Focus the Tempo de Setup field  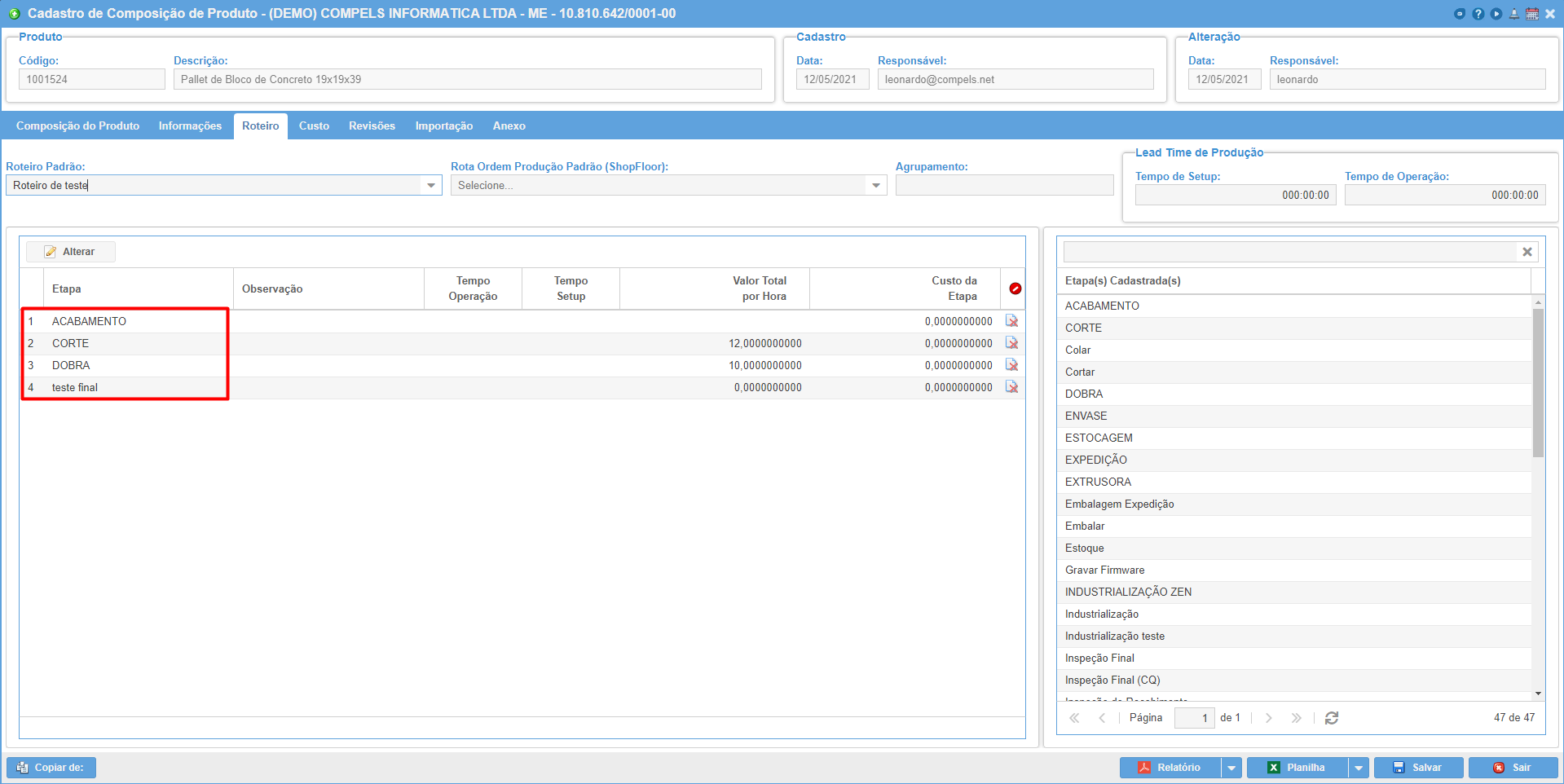click(1236, 196)
